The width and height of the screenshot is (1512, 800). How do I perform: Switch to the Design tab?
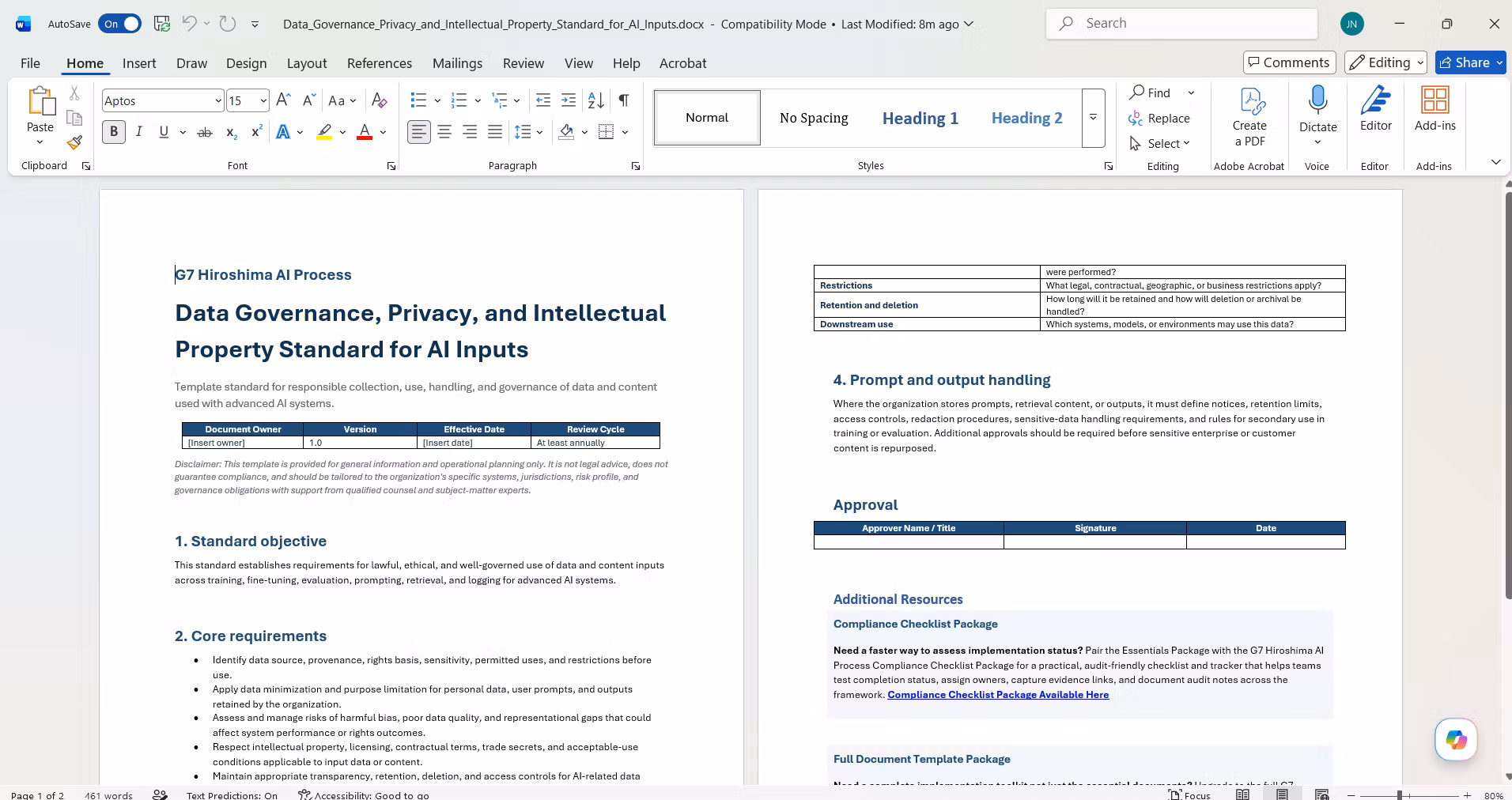pyautogui.click(x=246, y=63)
